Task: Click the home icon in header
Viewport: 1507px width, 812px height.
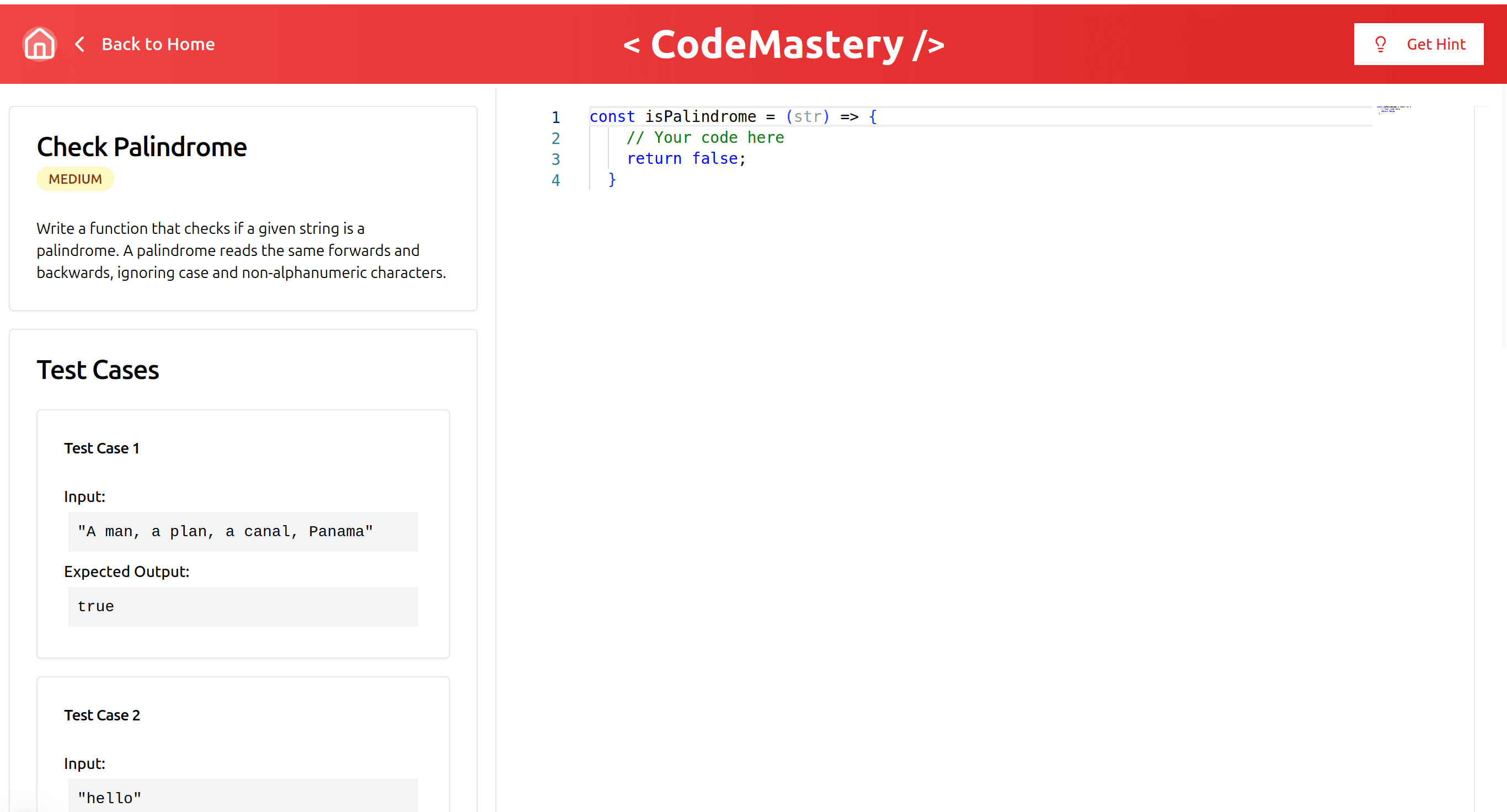Action: tap(39, 44)
